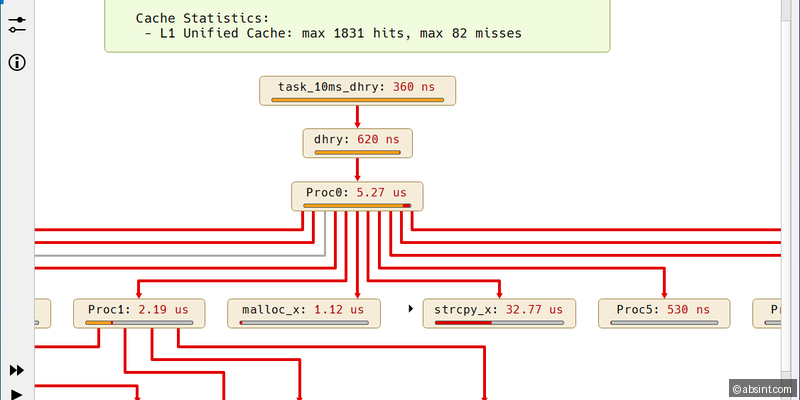Click the progress bar under Proc0
Viewport: 800px width, 400px height.
click(357, 206)
